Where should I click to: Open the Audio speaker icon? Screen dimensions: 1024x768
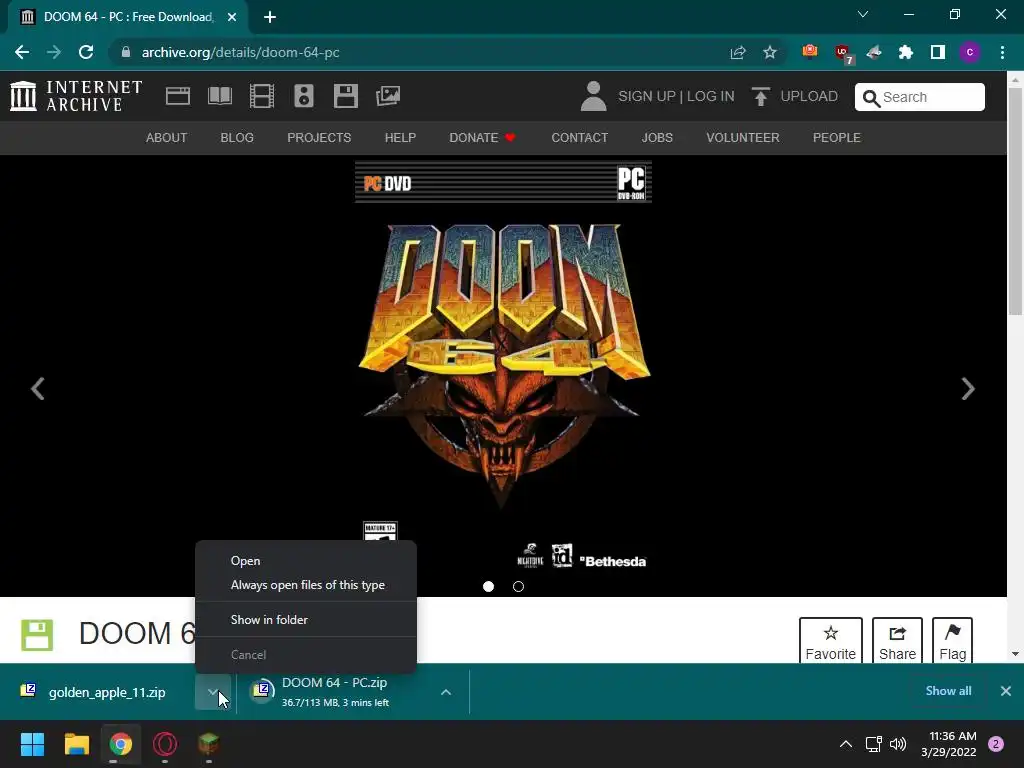pos(304,96)
